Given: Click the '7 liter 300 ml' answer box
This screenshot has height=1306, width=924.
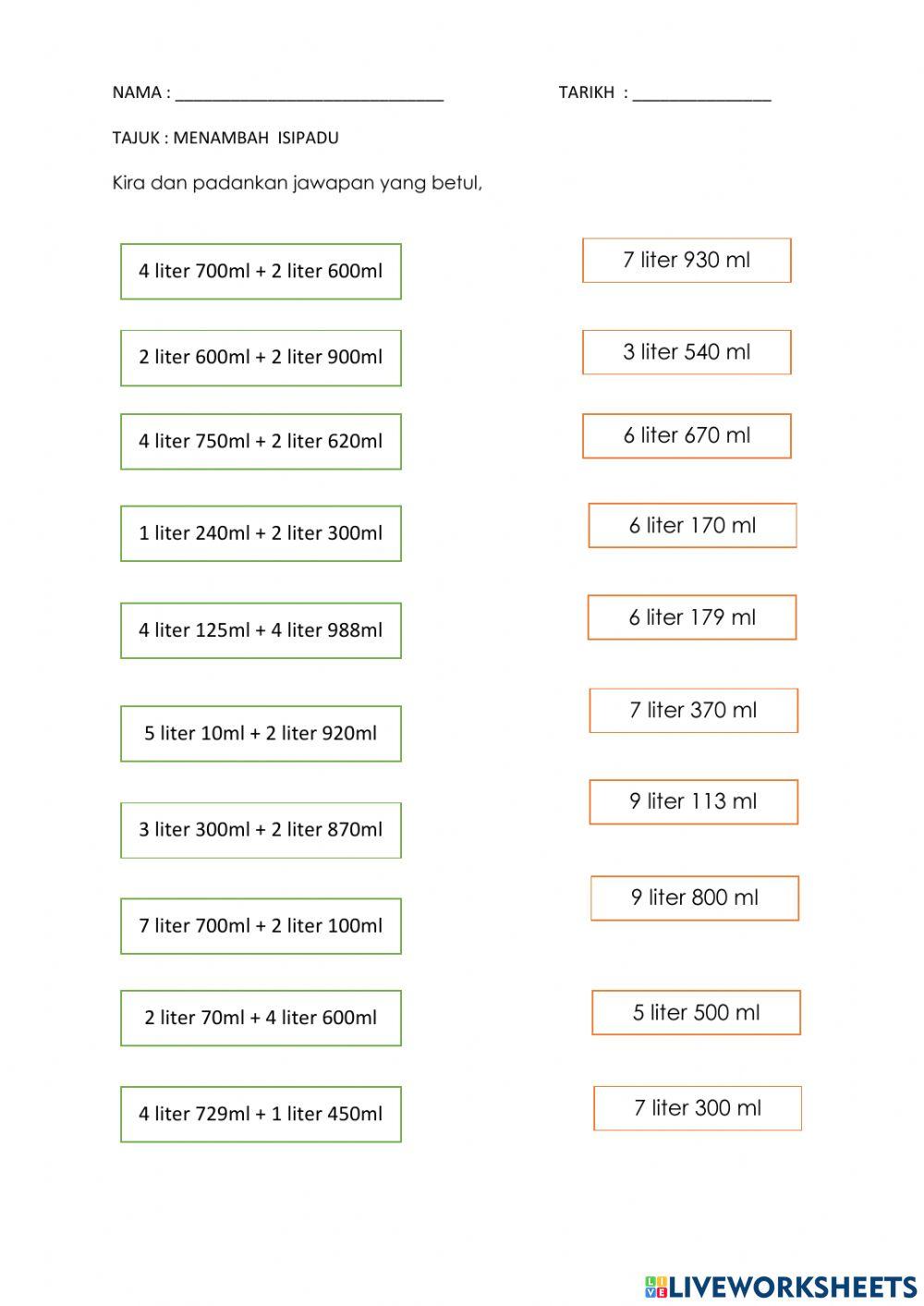Looking at the screenshot, I should pyautogui.click(x=698, y=1108).
